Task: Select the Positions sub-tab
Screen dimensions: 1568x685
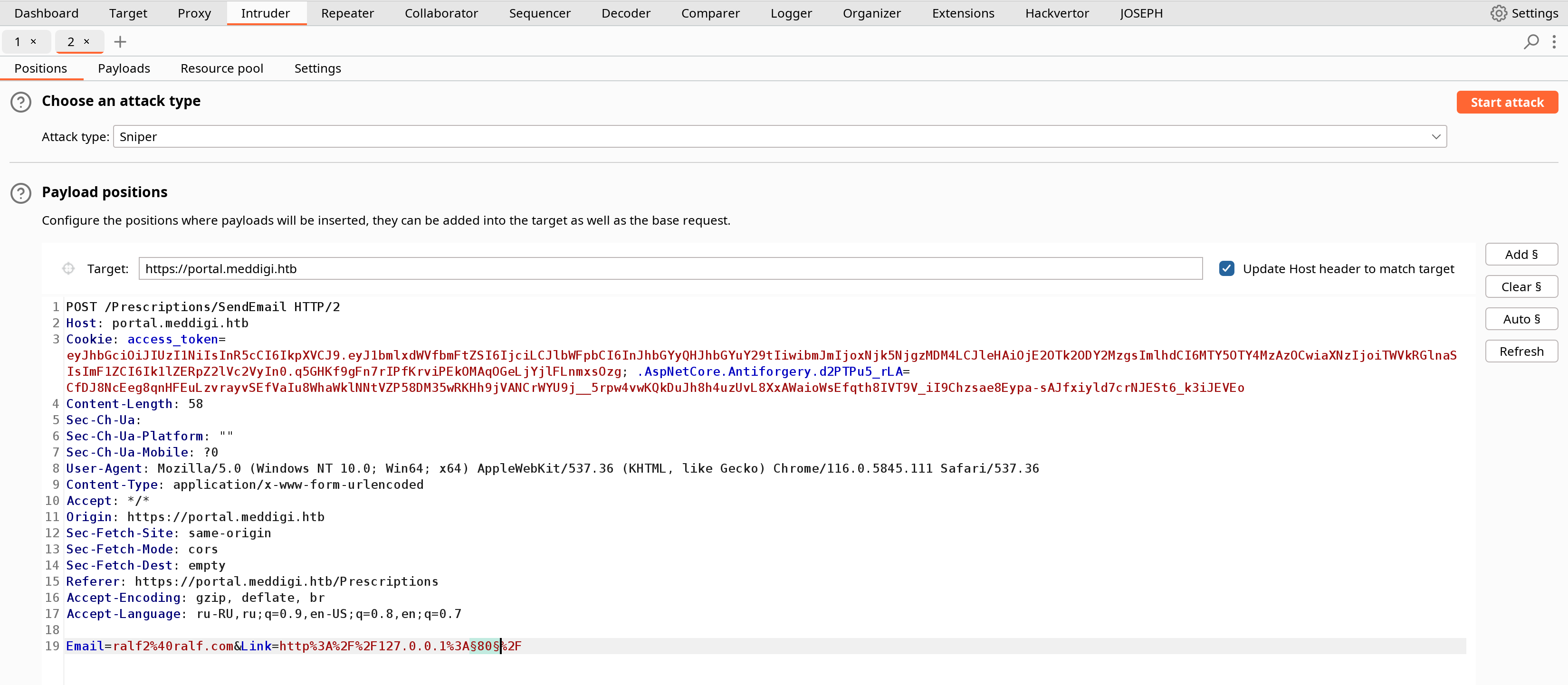Action: [x=41, y=68]
